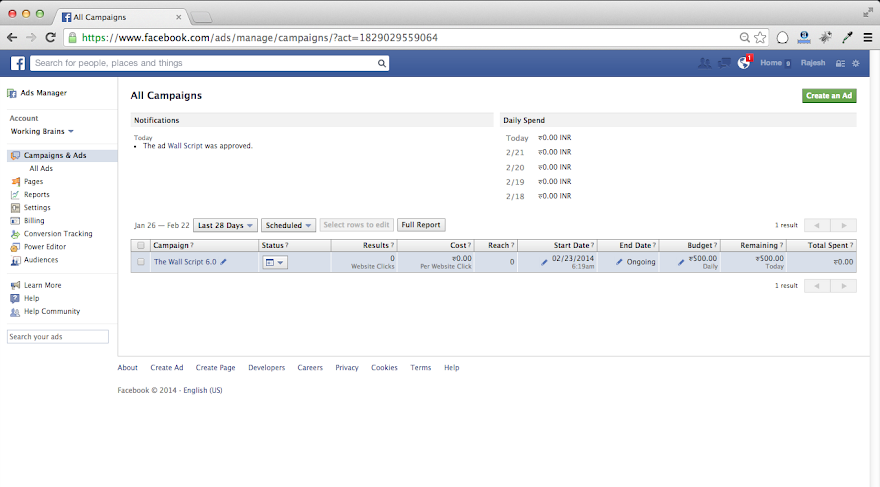Open Pages in sidebar
Screen dimensions: 880x487
tap(33, 182)
